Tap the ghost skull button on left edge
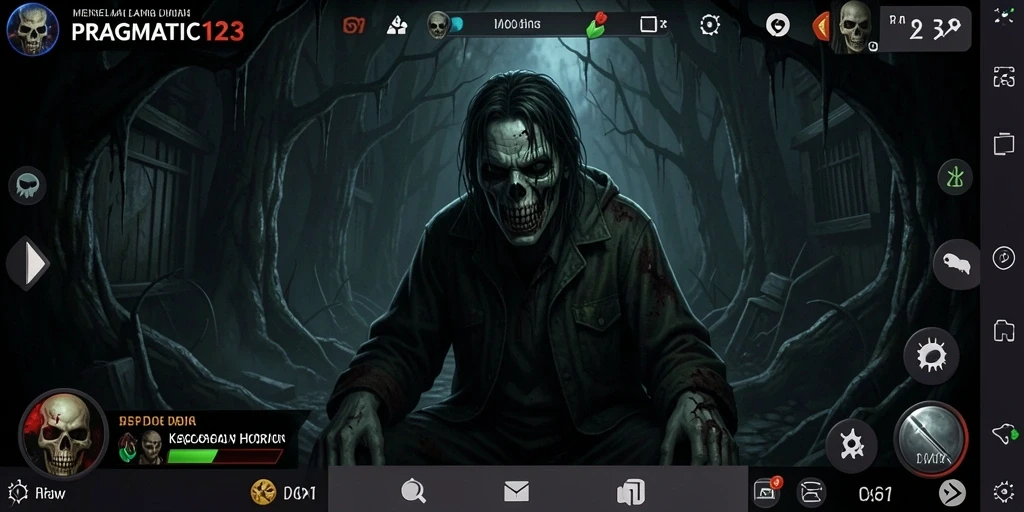1024x512 pixels. (27, 185)
